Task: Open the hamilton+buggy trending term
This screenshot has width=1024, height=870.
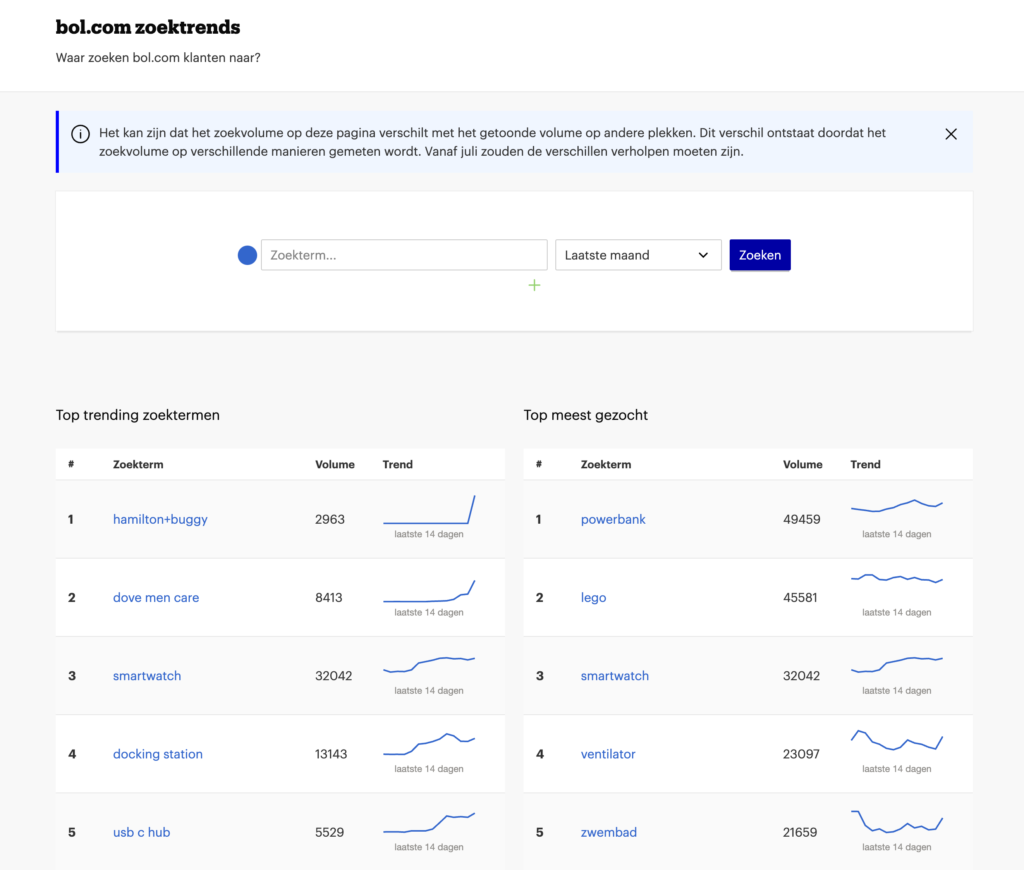Action: (160, 519)
